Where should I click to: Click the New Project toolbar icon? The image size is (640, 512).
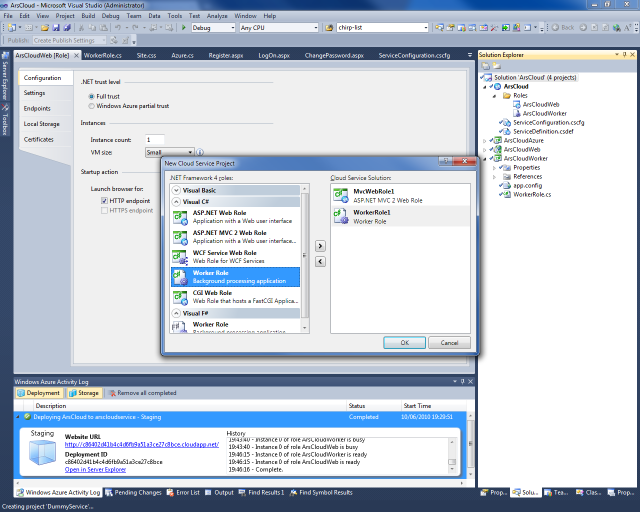tap(12, 28)
